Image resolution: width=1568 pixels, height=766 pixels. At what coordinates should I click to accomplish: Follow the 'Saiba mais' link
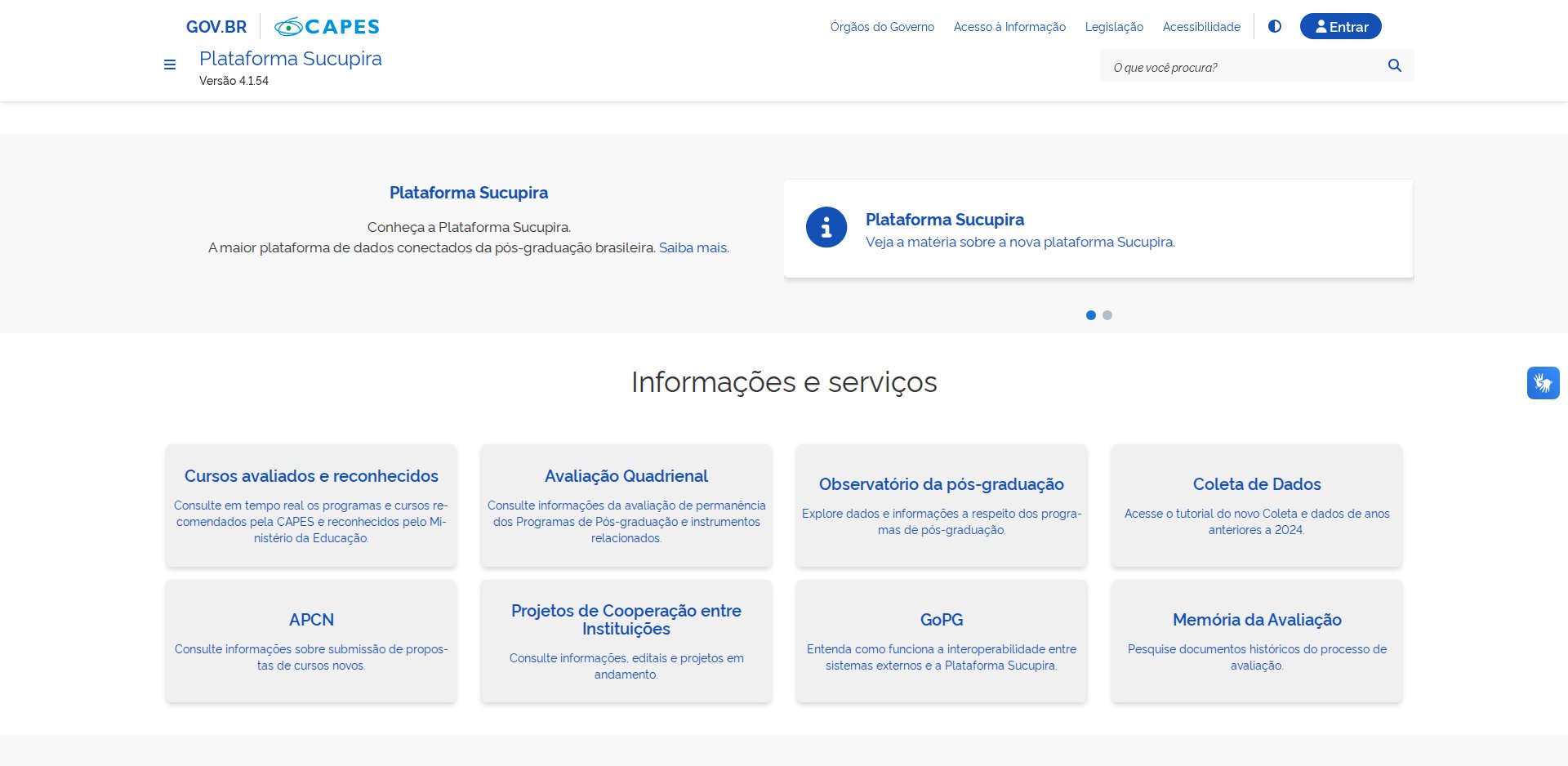[693, 247]
